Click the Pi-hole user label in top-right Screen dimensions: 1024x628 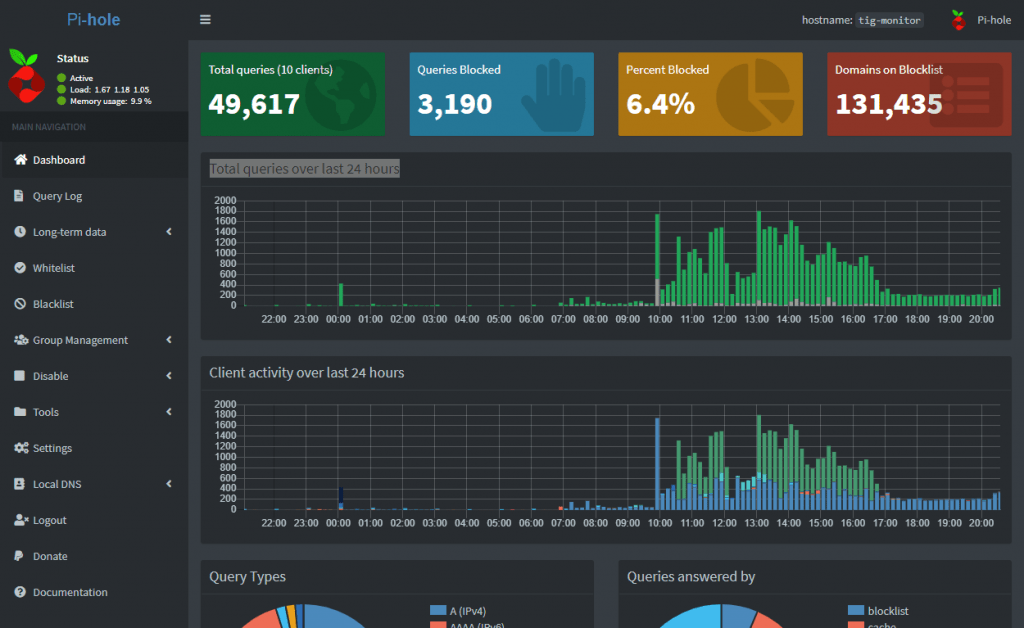(x=993, y=20)
